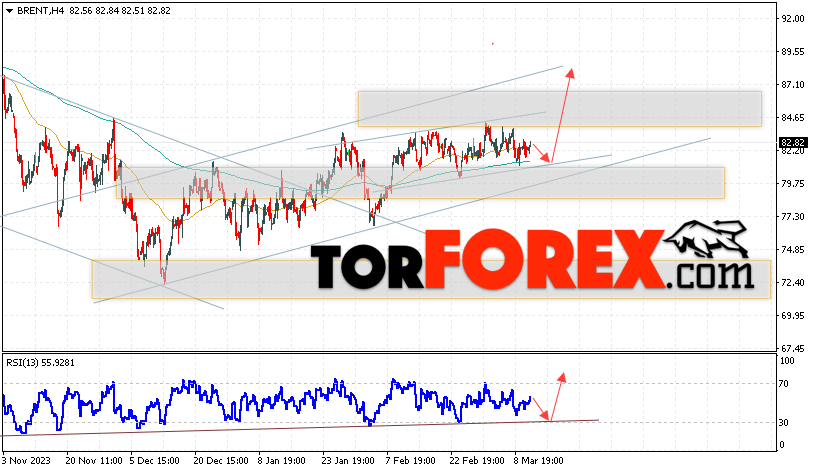Select the 82.20 price axis label

click(793, 151)
